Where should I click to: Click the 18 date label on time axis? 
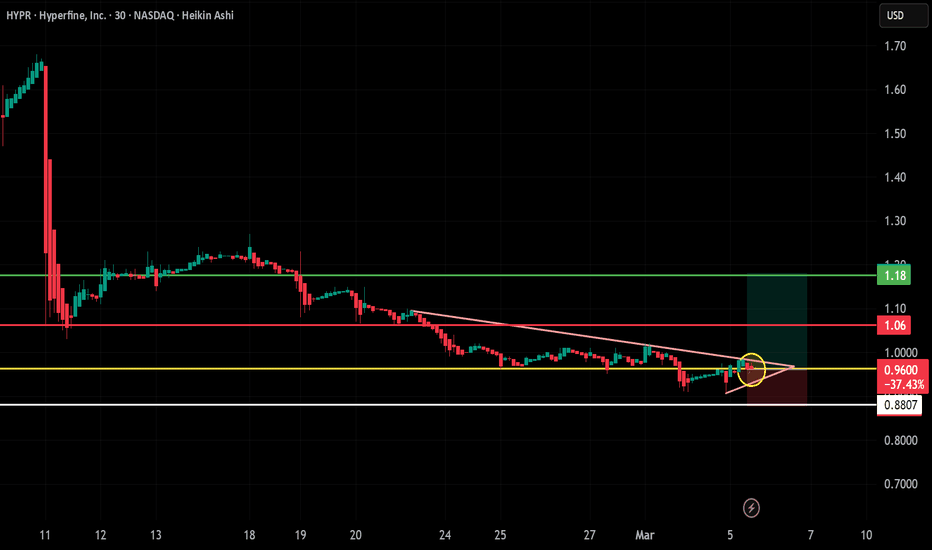250,535
